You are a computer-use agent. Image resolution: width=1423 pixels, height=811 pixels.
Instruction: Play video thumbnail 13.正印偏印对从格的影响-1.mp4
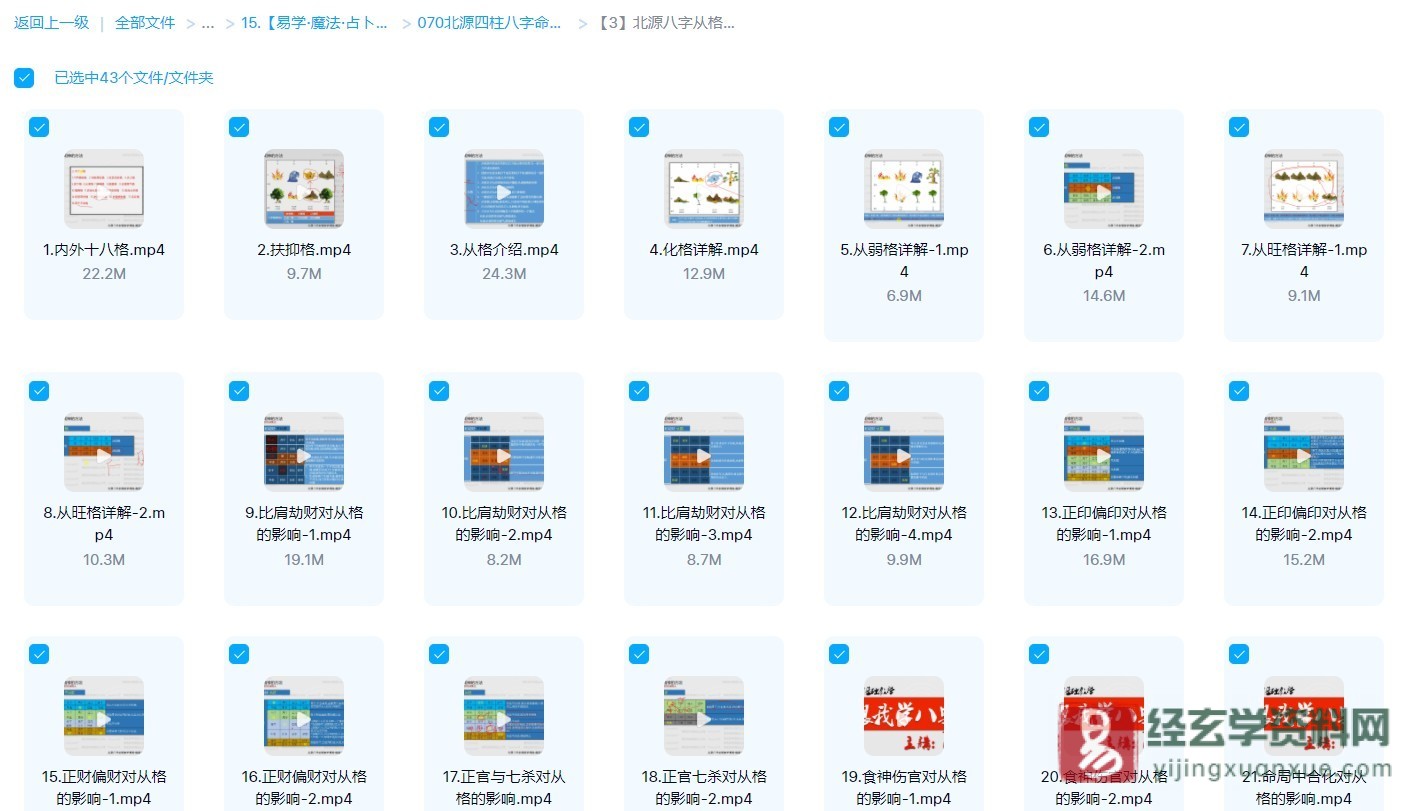(x=1104, y=453)
